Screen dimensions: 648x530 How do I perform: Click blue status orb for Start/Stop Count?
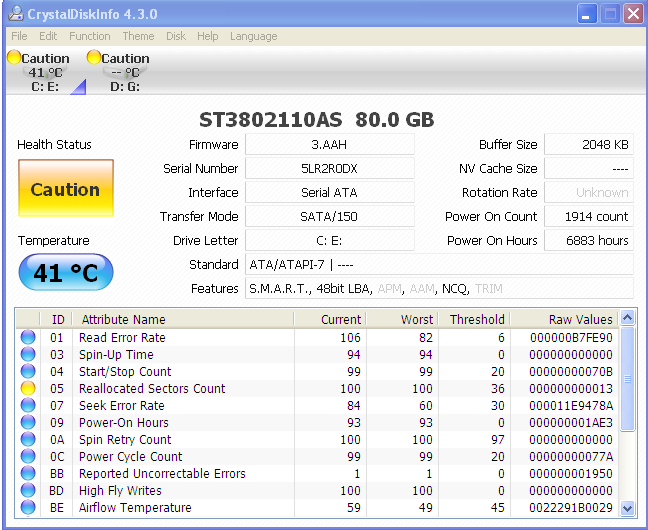(28, 371)
